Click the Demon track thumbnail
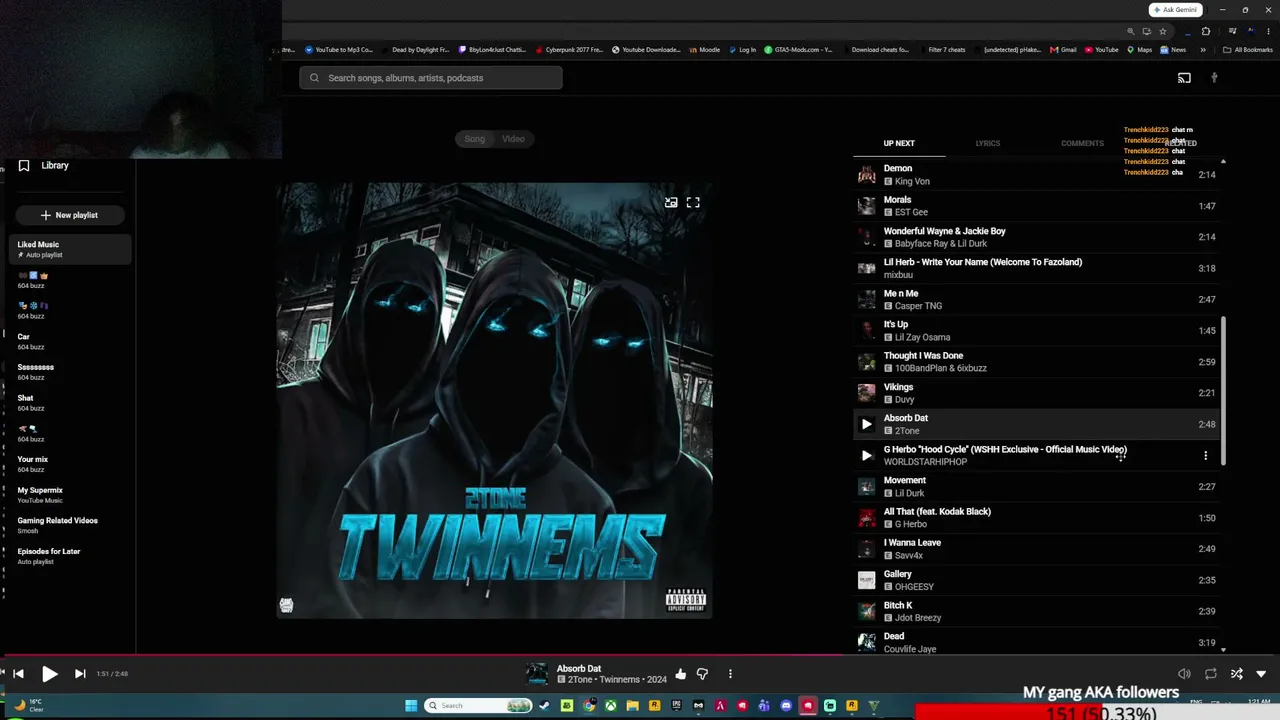1280x720 pixels. [867, 175]
